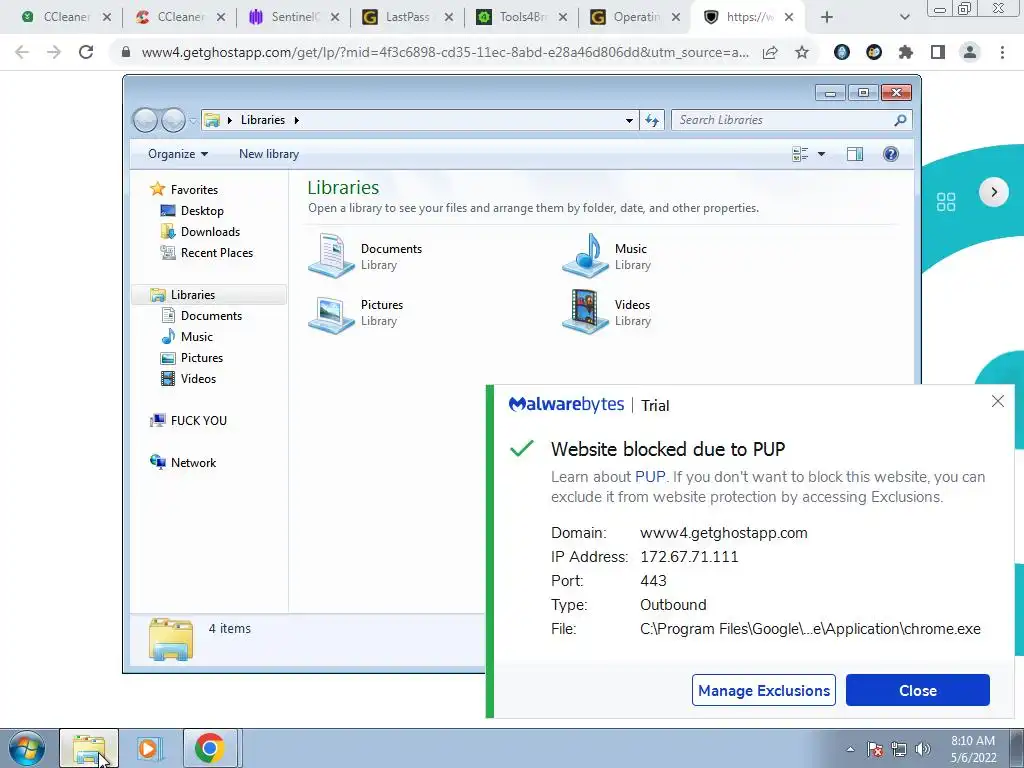Open Chrome three-dot menu
Viewport: 1024px width, 768px height.
tap(1002, 52)
